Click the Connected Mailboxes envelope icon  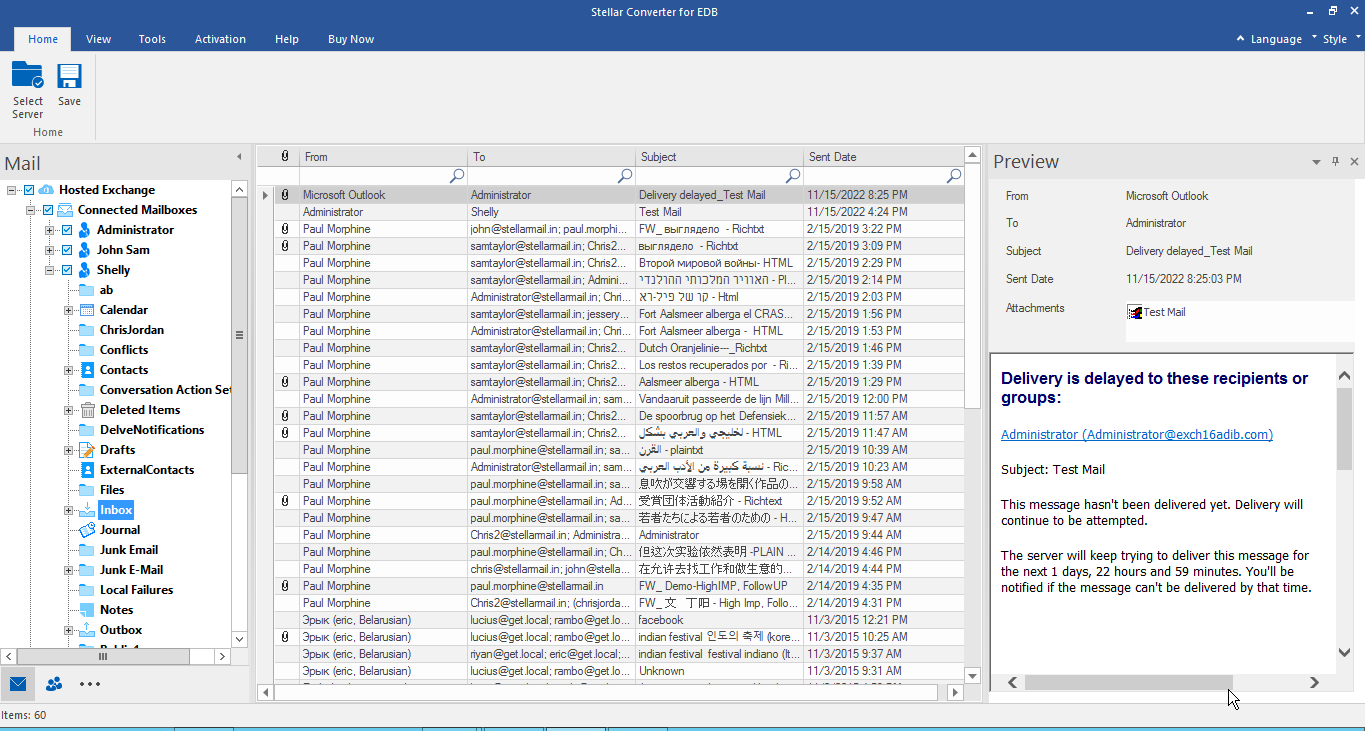pos(65,210)
